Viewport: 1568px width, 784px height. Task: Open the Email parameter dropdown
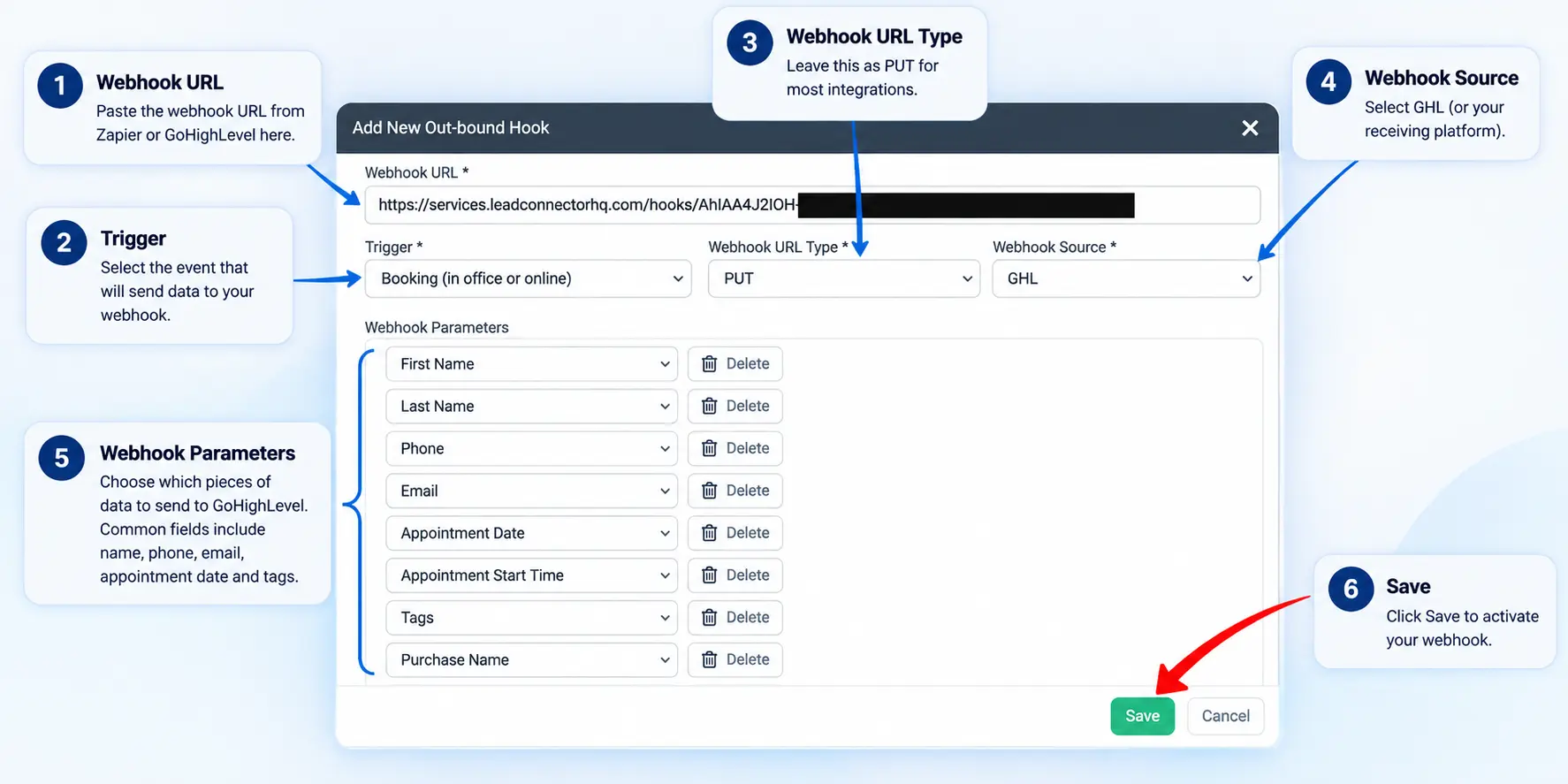pos(532,491)
